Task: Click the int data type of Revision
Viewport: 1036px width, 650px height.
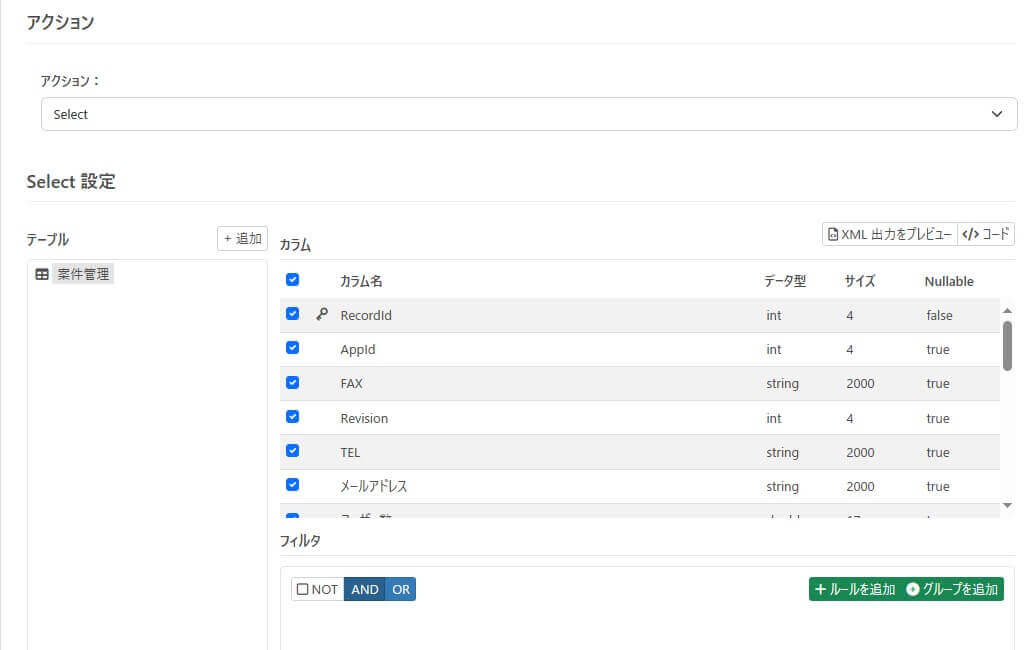Action: pyautogui.click(x=774, y=418)
